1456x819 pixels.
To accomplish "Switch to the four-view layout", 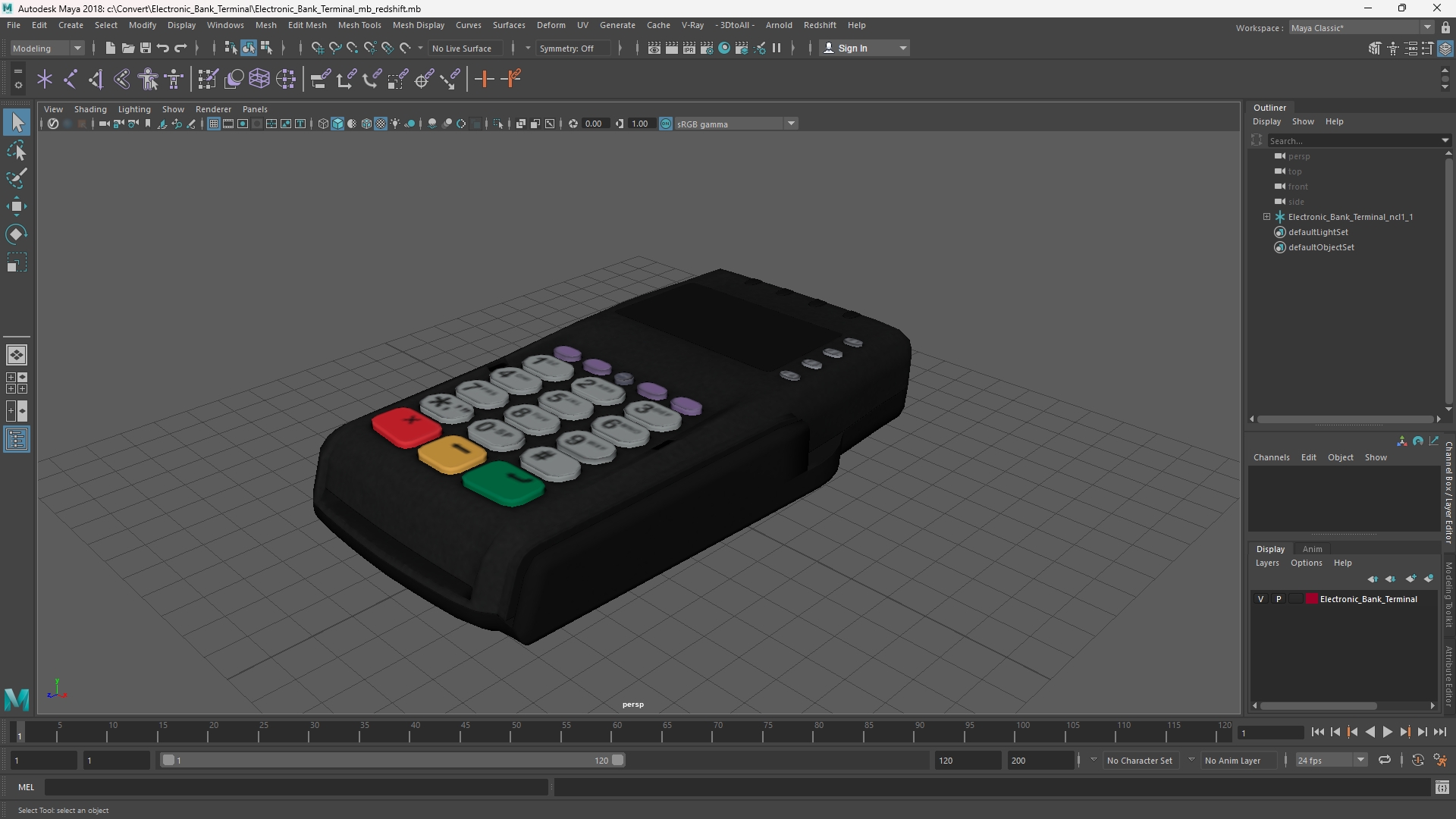I will click(16, 383).
